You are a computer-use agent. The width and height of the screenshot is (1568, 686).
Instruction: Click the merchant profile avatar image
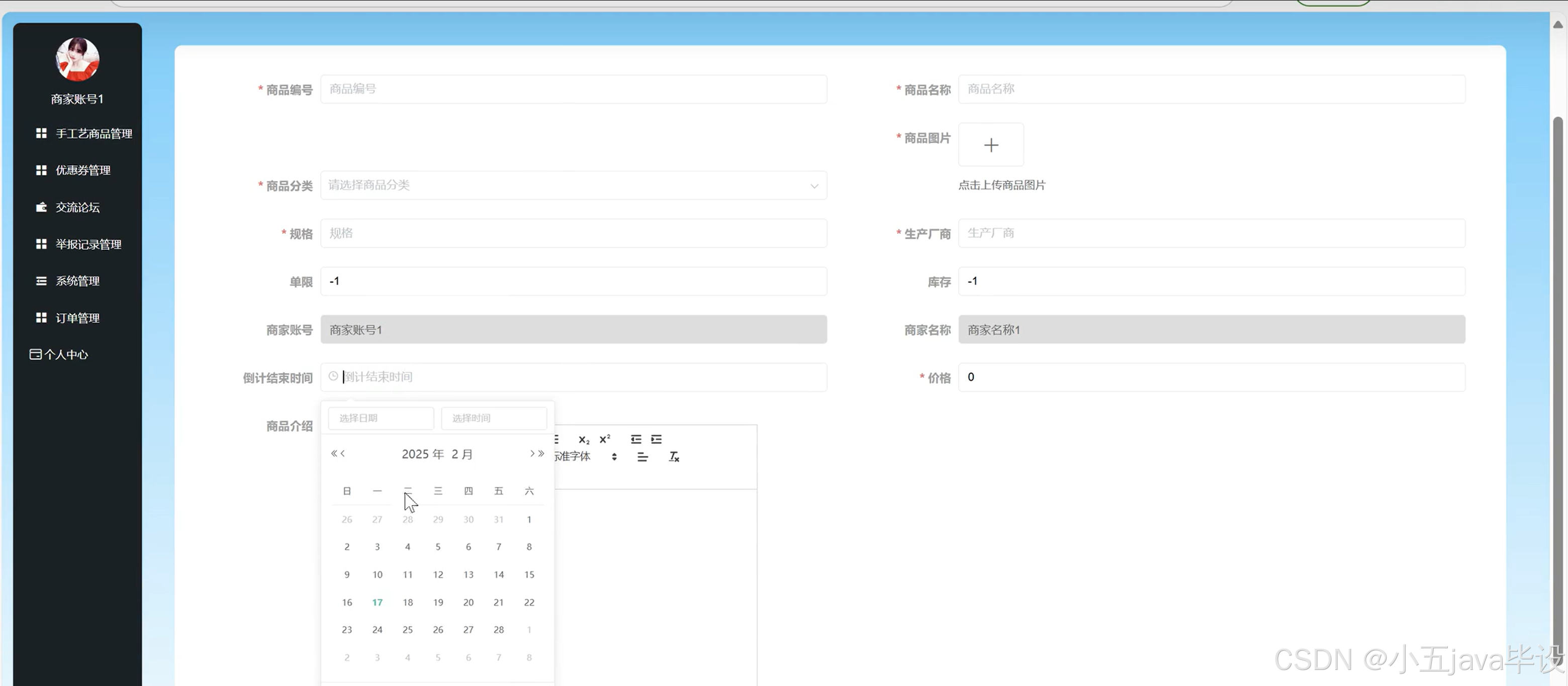(x=77, y=59)
